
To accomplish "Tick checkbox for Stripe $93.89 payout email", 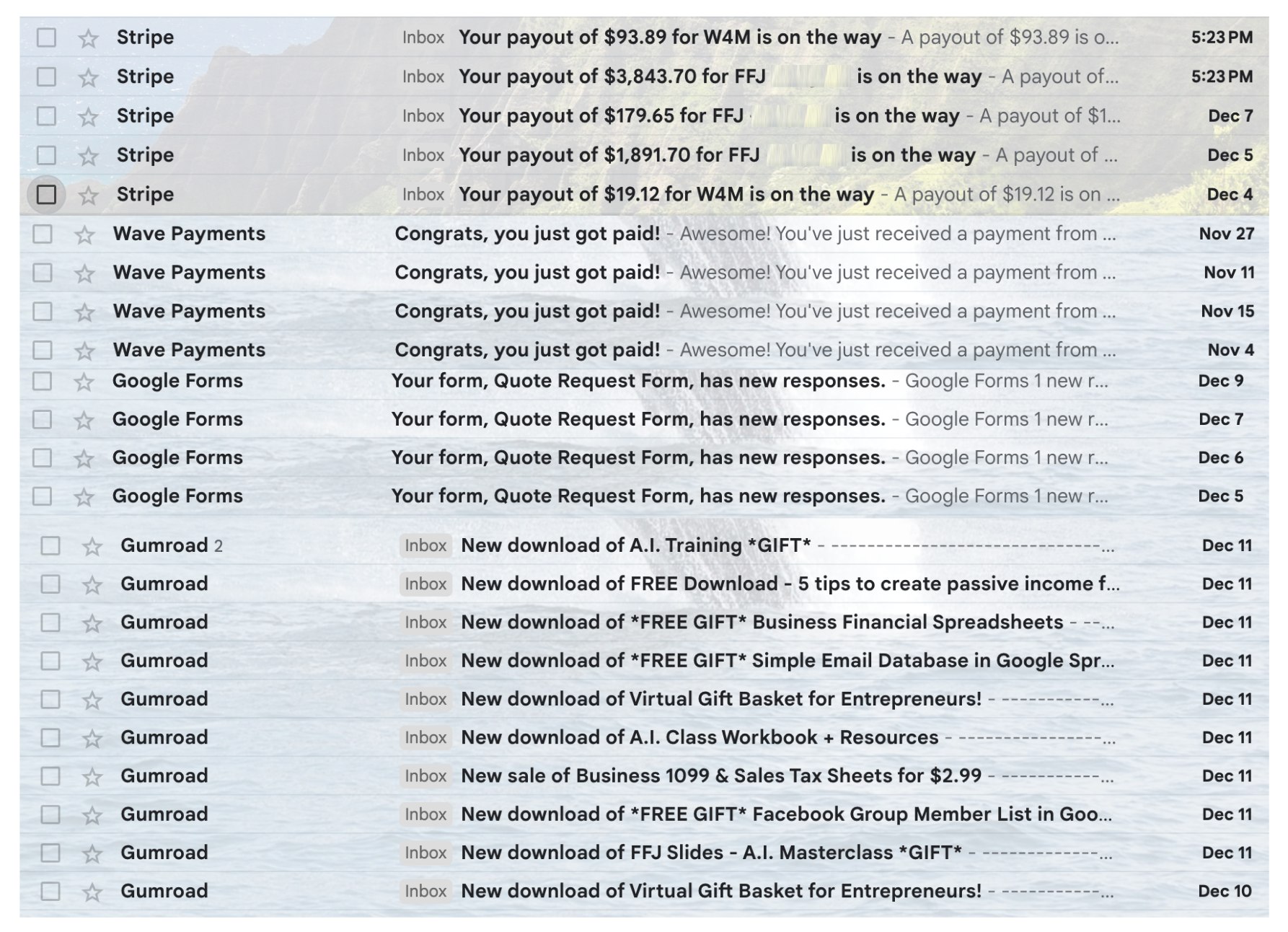I will tap(46, 38).
